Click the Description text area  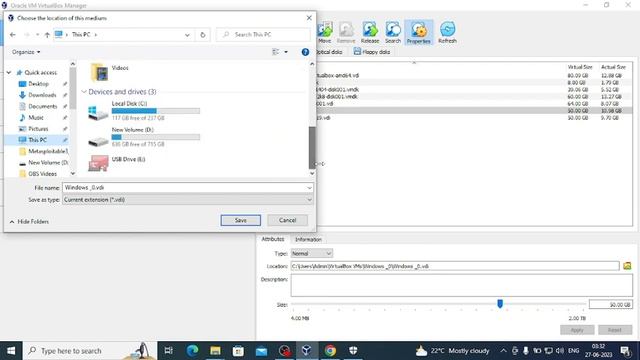[x=462, y=285]
